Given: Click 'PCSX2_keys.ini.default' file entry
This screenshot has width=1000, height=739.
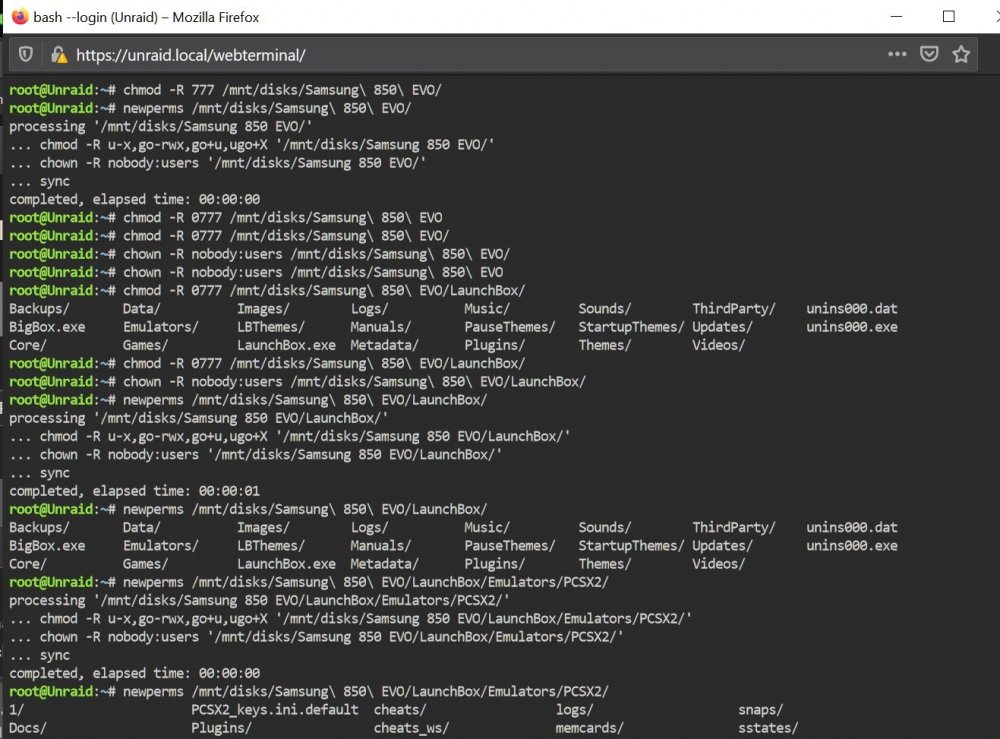Looking at the screenshot, I should [274, 710].
